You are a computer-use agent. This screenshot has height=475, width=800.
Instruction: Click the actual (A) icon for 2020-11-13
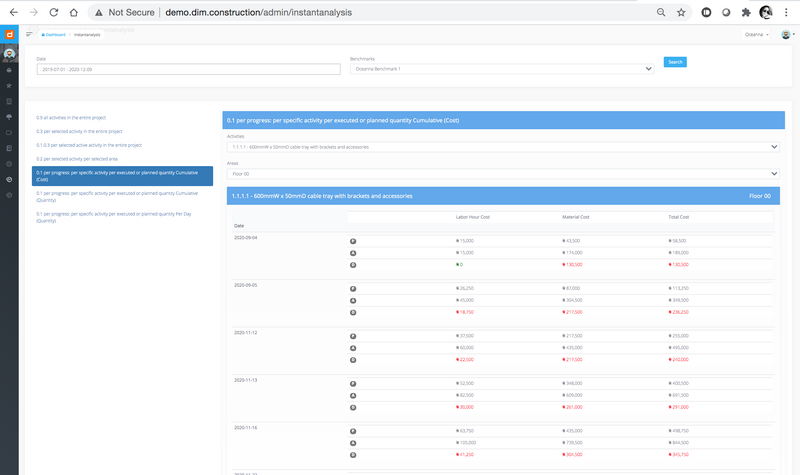(x=353, y=395)
